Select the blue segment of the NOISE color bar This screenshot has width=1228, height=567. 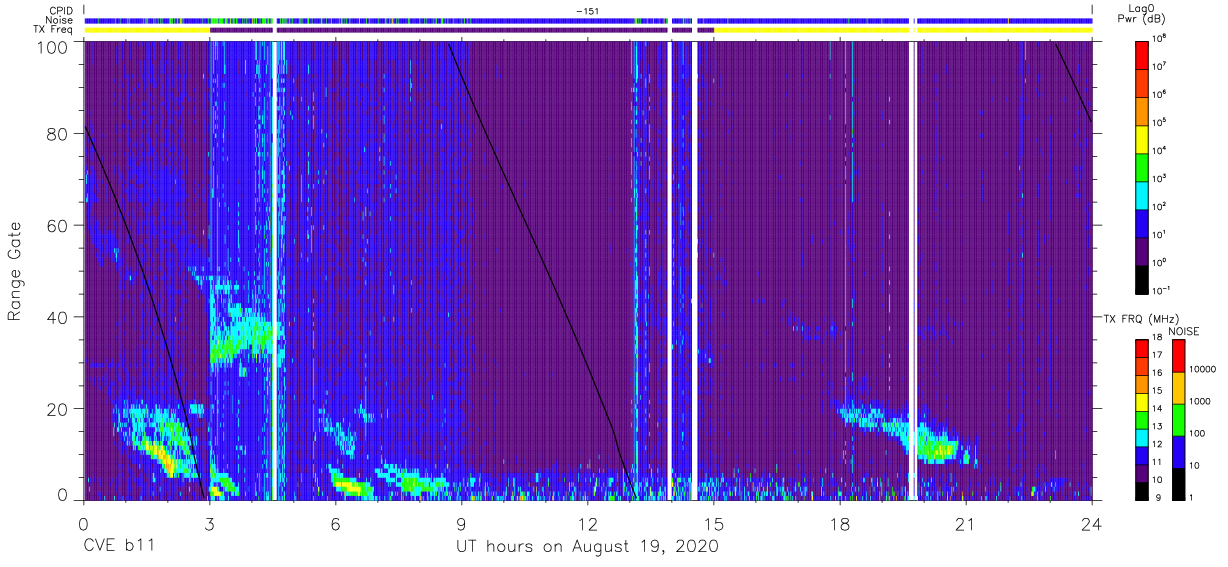(1178, 451)
